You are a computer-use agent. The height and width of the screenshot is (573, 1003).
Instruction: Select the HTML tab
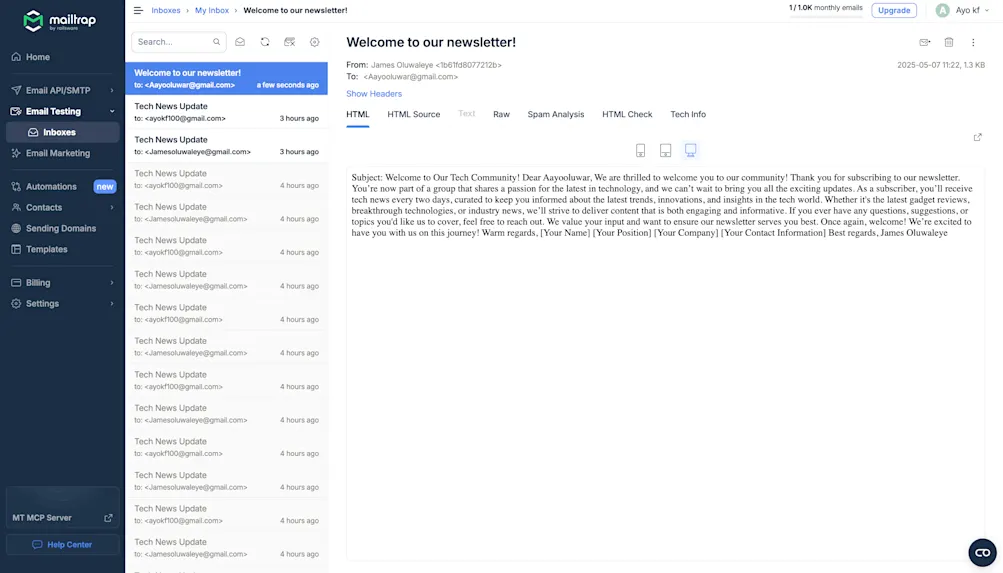pos(358,114)
